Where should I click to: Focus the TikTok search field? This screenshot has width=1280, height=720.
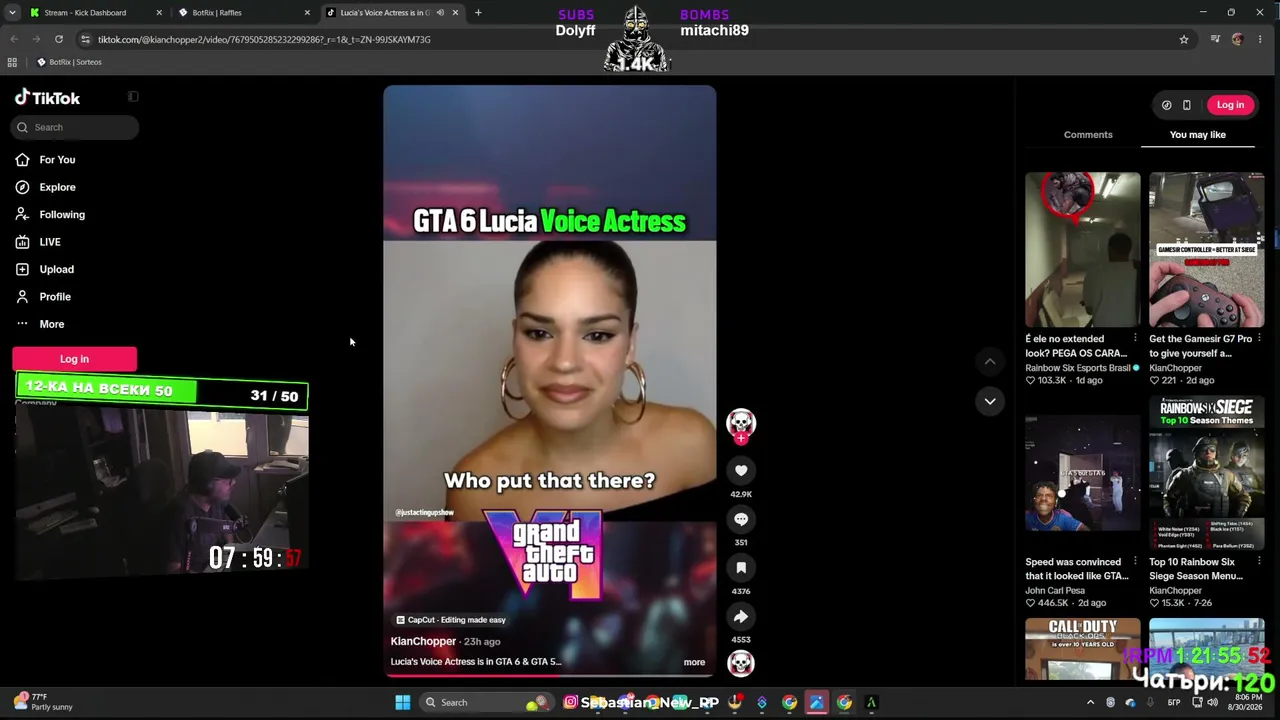tap(76, 127)
